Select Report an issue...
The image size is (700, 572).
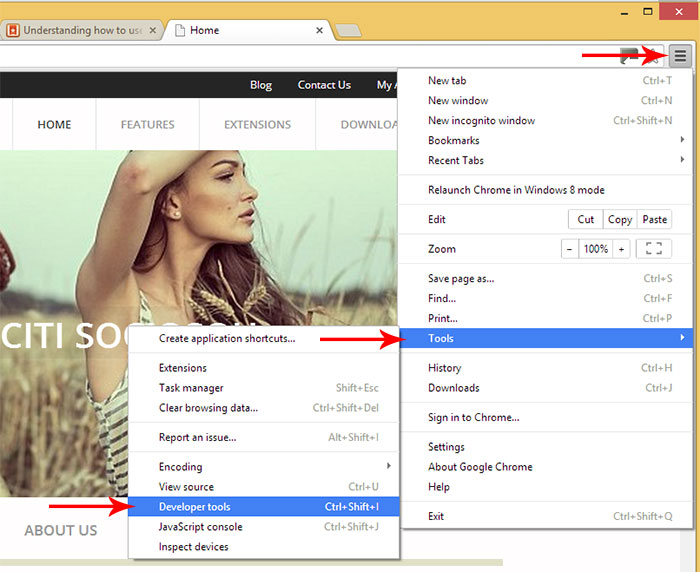tap(264, 437)
